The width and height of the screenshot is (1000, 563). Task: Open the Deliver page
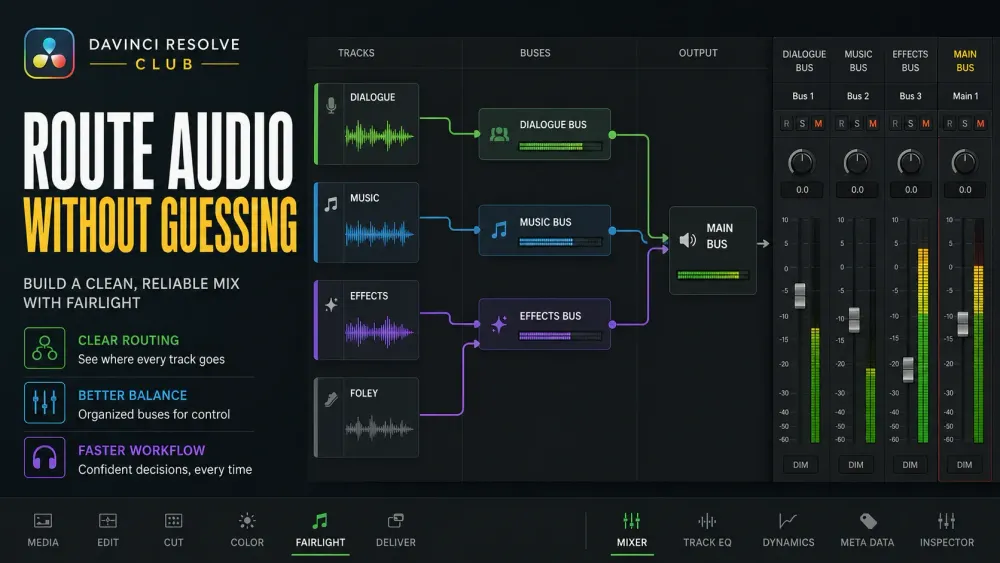[x=395, y=530]
